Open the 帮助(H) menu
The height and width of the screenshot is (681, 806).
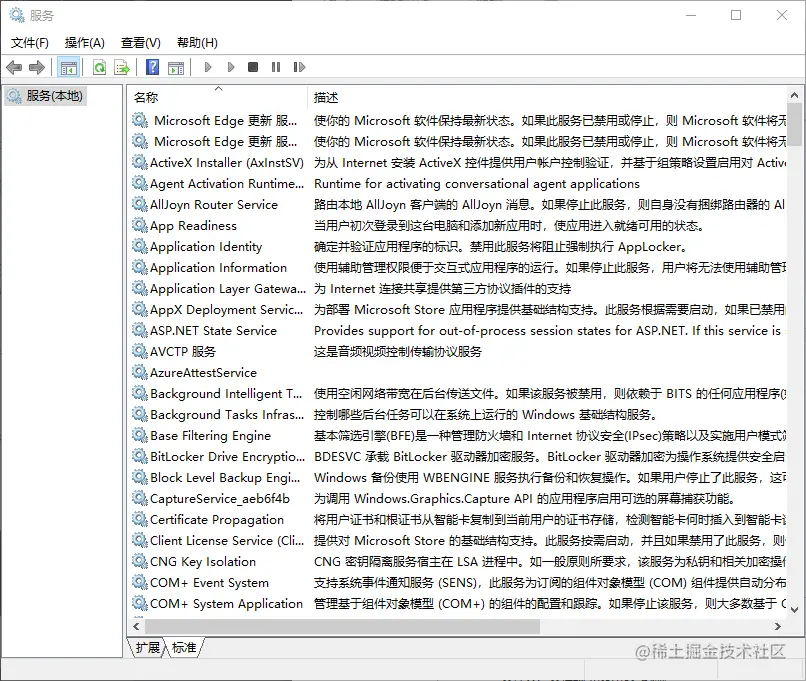point(197,43)
